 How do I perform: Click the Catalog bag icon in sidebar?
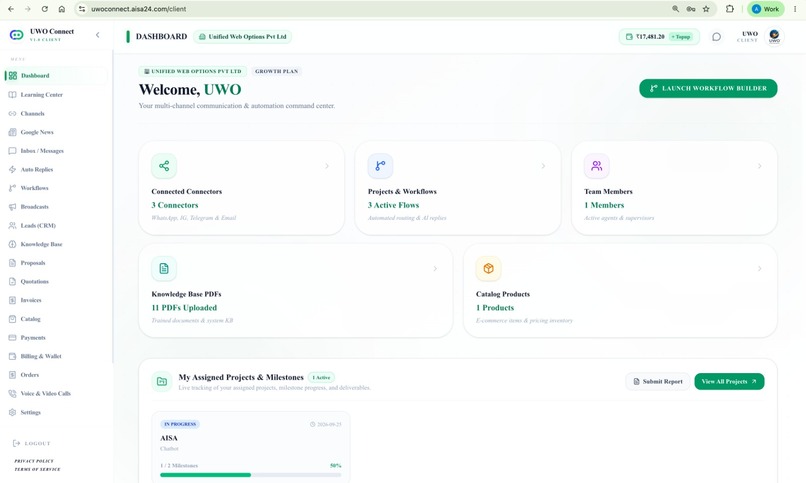12,319
